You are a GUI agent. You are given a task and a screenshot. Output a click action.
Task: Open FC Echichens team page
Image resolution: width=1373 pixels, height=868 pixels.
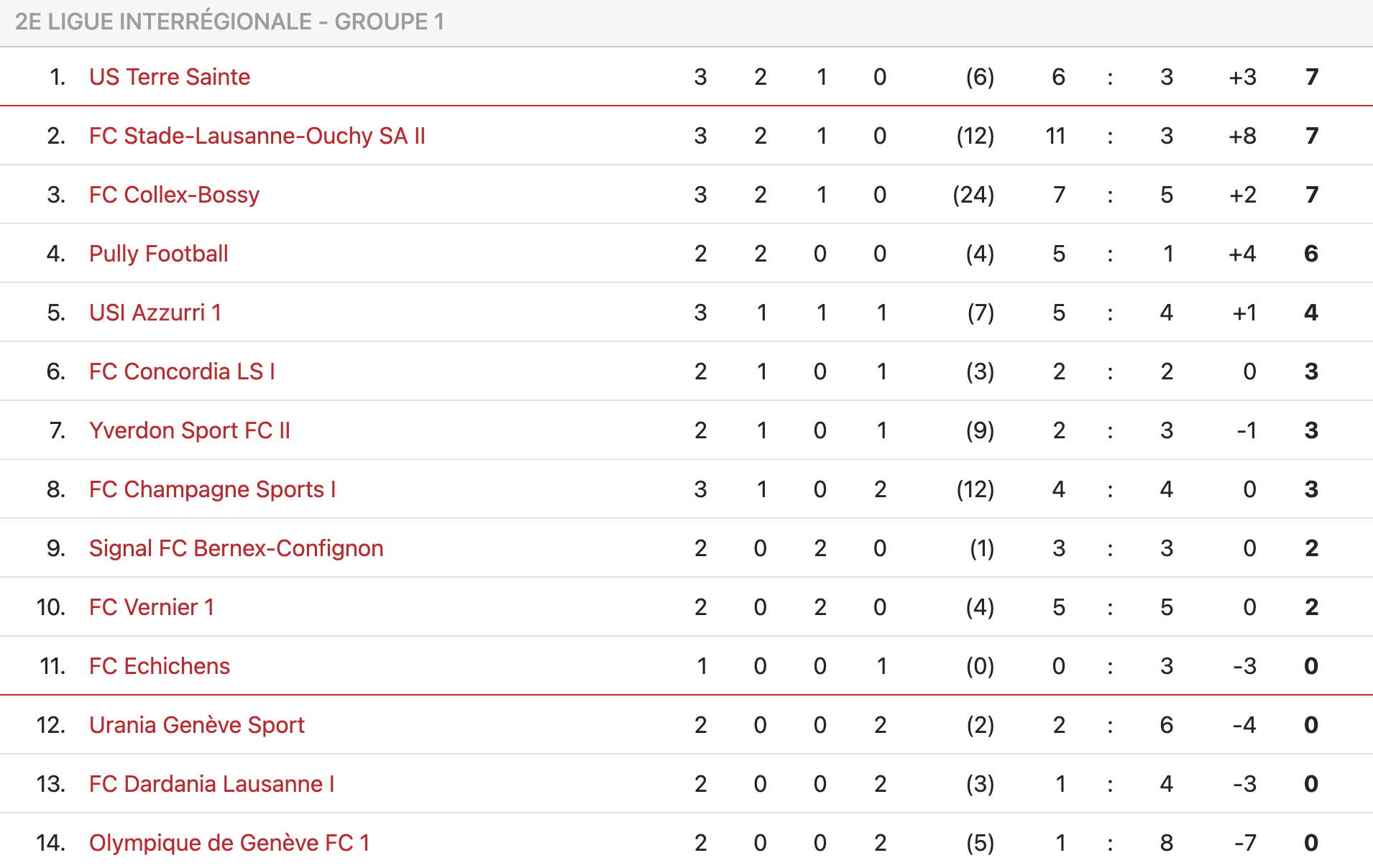coord(160,666)
